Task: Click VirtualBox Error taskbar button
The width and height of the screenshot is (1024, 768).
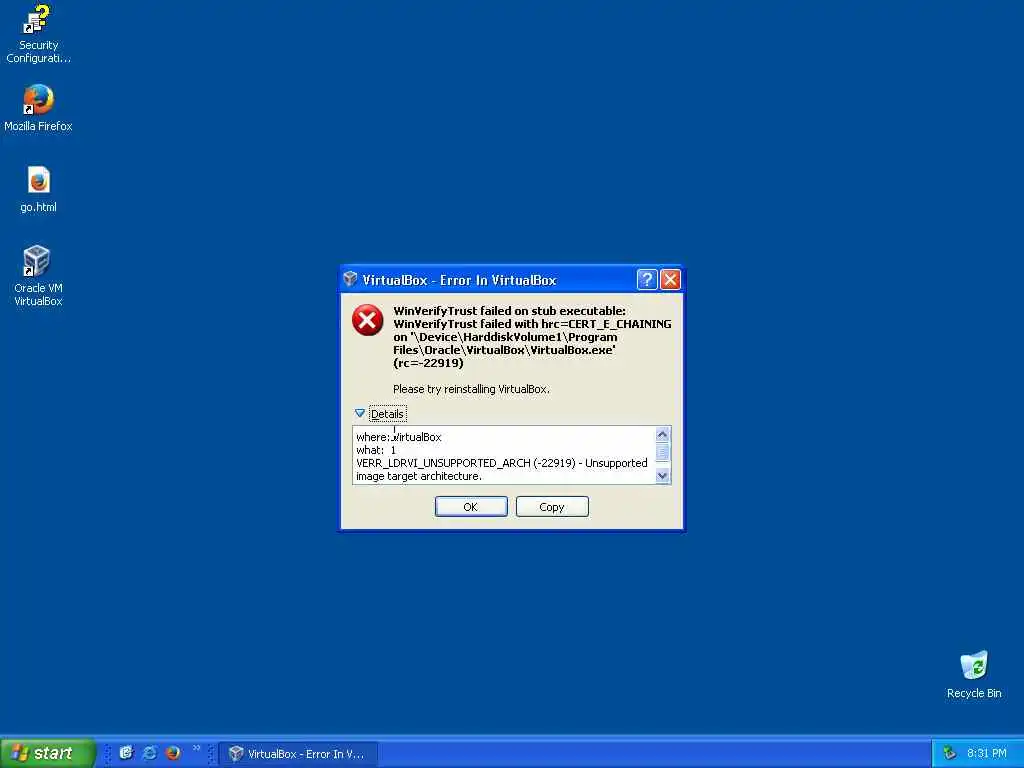Action: 298,754
